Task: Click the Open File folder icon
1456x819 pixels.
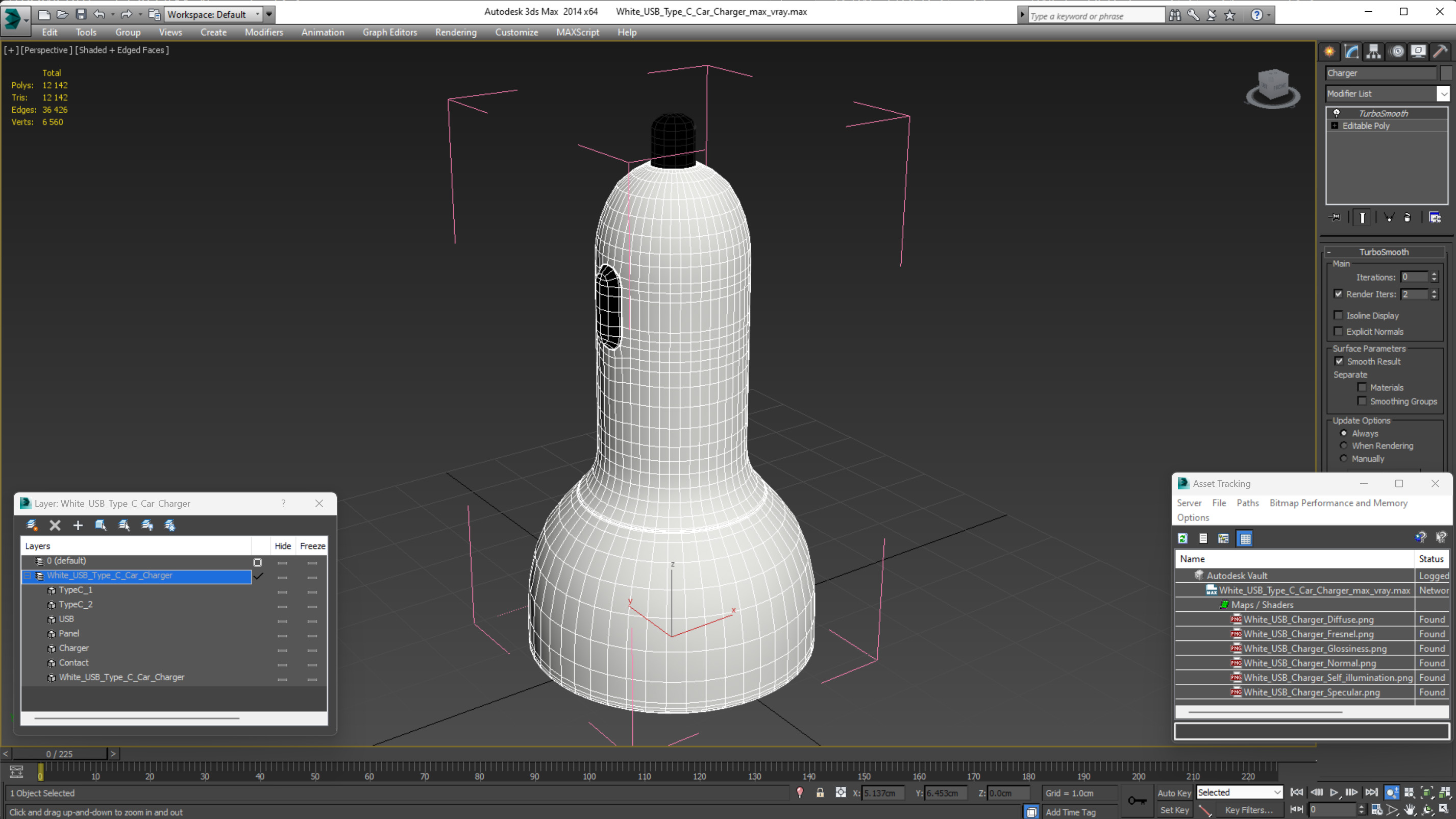Action: click(x=62, y=14)
